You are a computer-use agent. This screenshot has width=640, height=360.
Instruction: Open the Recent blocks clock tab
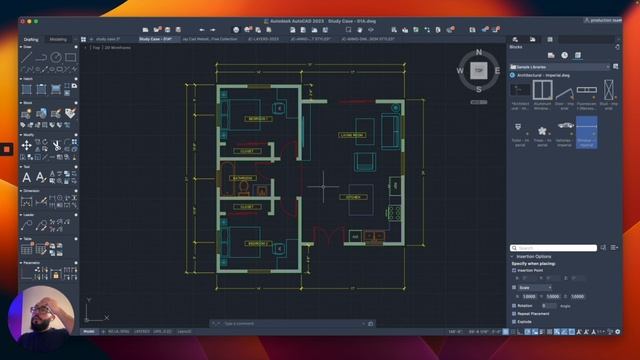564,55
